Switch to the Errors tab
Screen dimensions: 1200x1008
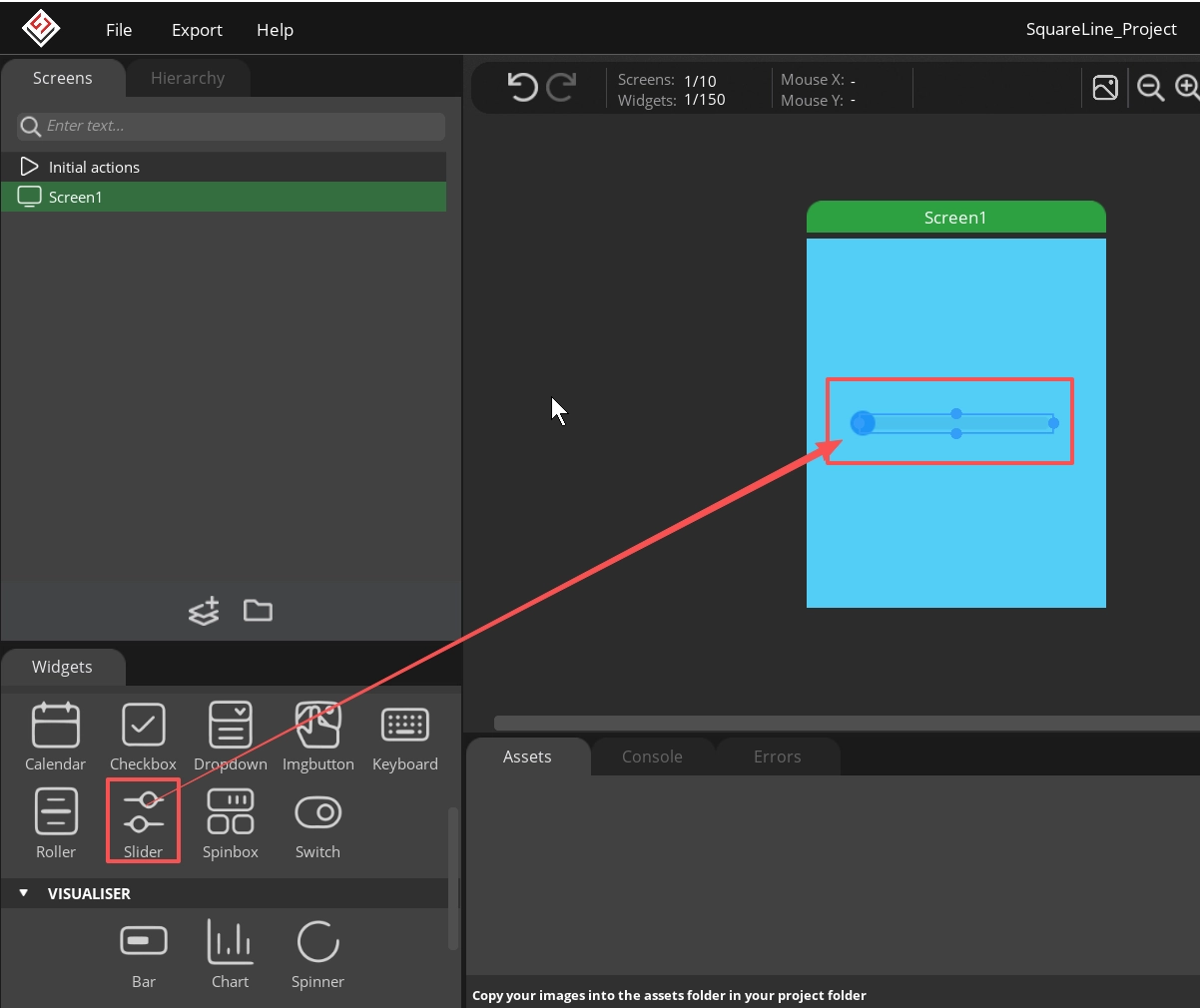[x=778, y=756]
